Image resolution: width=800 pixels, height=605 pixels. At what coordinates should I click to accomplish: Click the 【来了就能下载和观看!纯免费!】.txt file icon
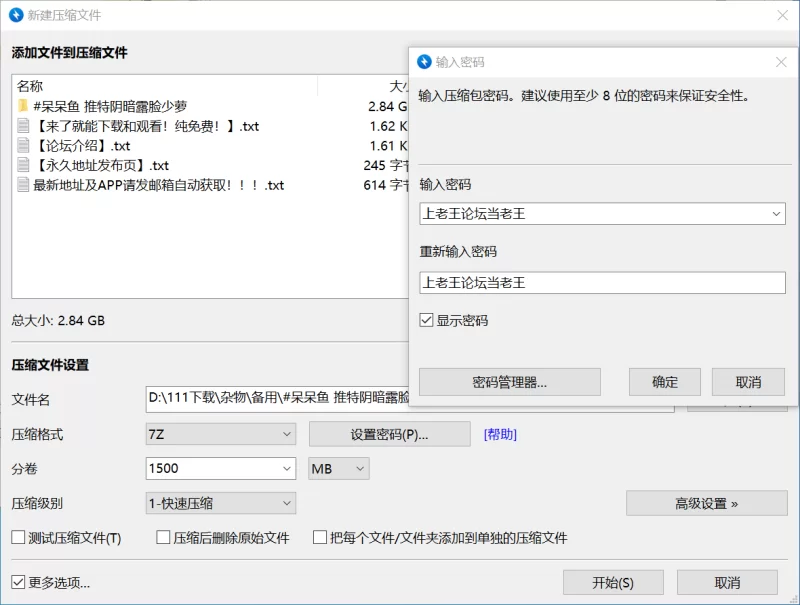tap(23, 126)
